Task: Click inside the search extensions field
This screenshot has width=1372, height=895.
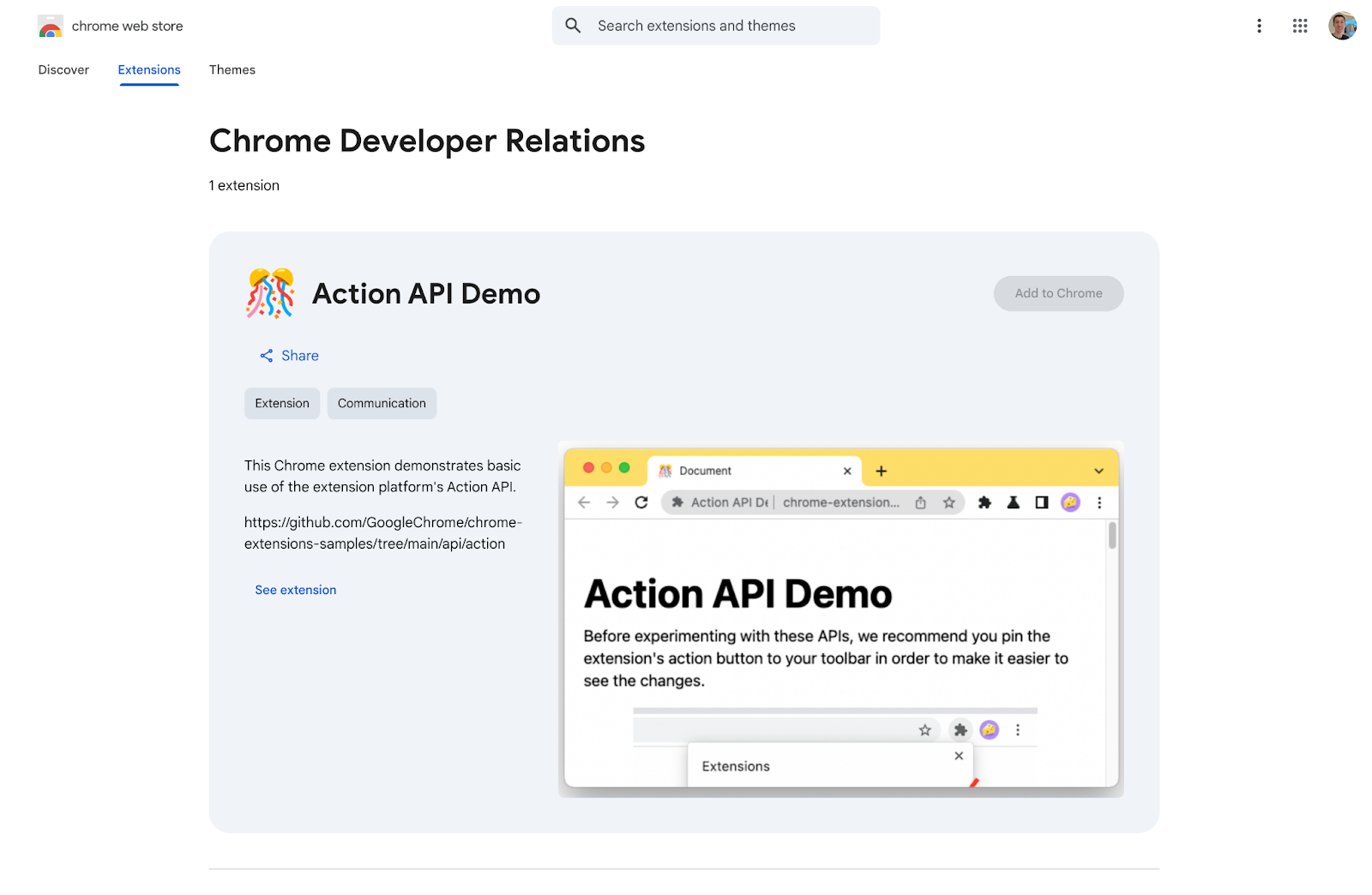Action: [729, 26]
